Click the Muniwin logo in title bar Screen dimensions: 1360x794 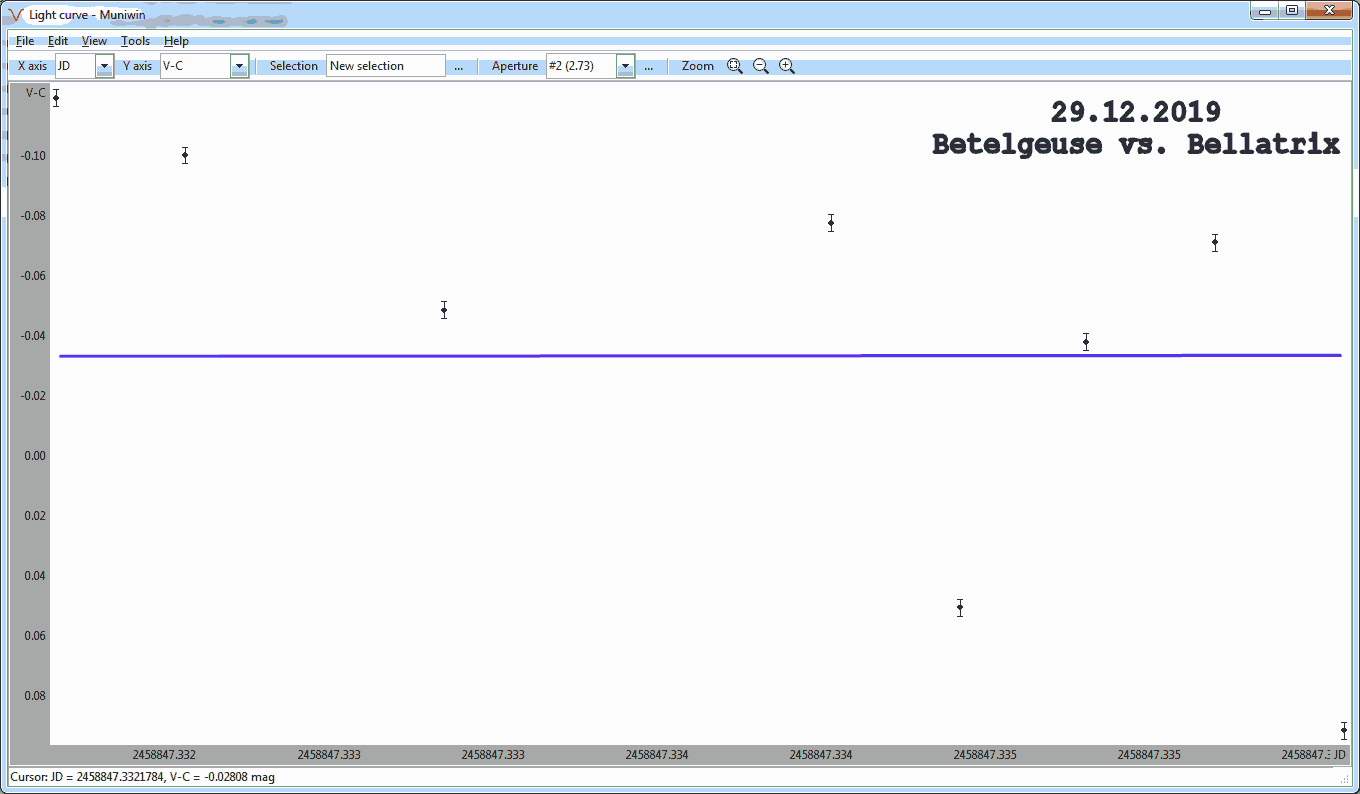(x=15, y=15)
